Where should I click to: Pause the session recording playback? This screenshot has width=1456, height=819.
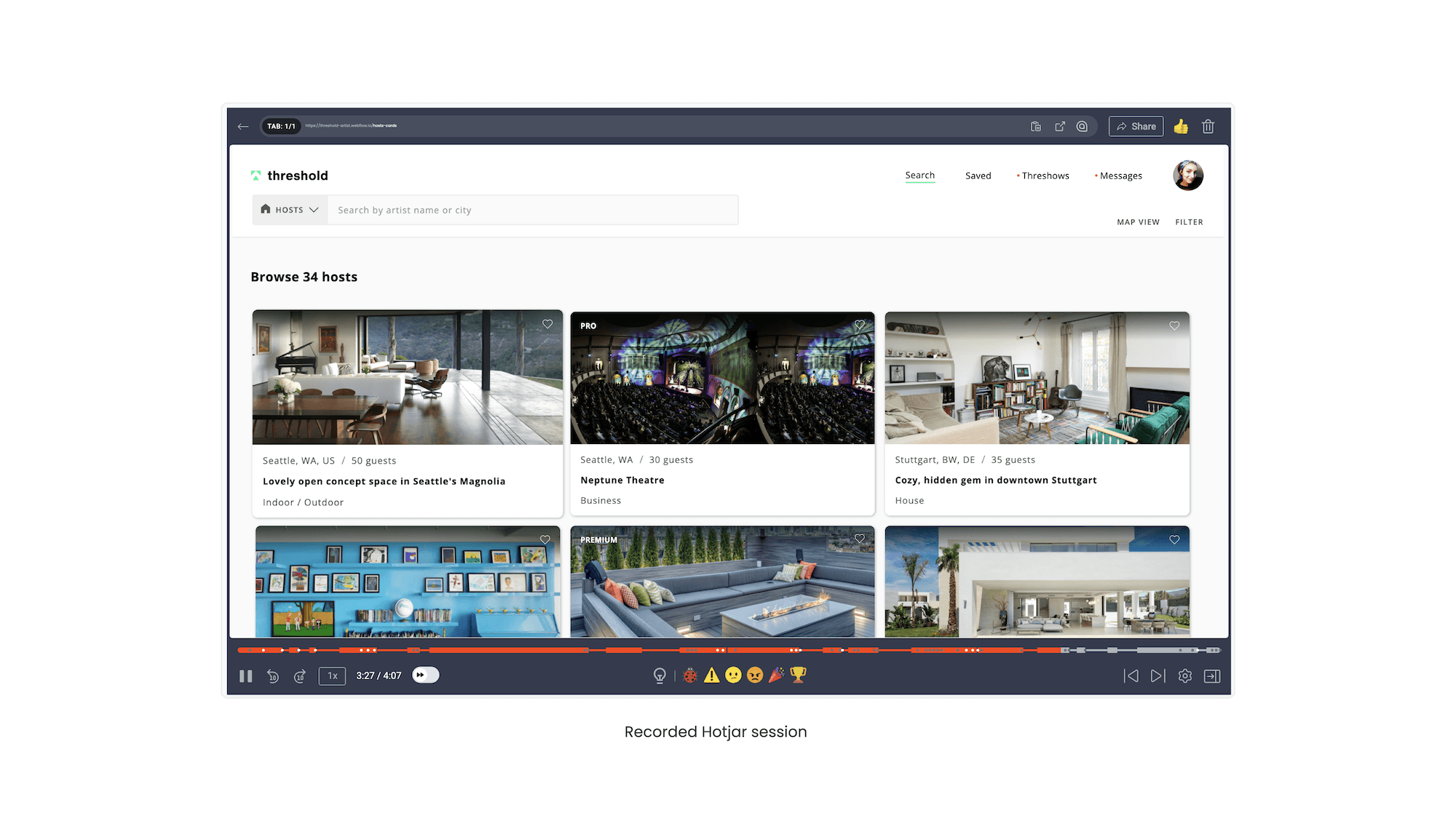click(245, 676)
